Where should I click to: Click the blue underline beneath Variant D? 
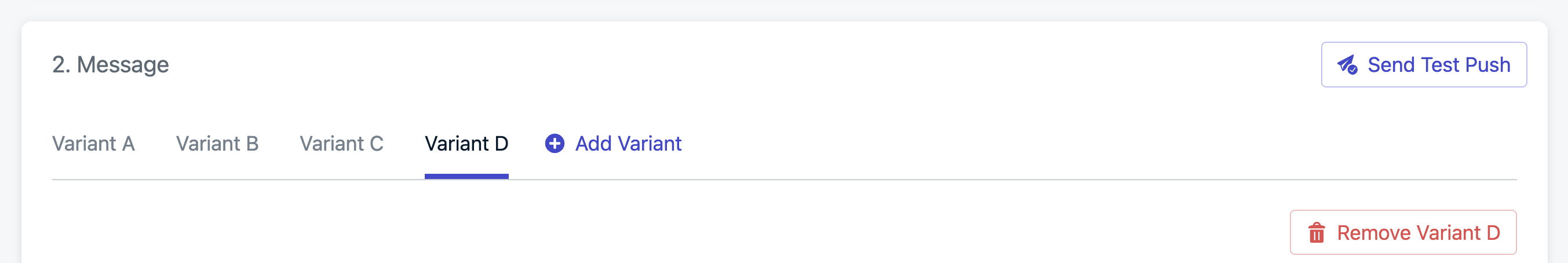pyautogui.click(x=466, y=177)
